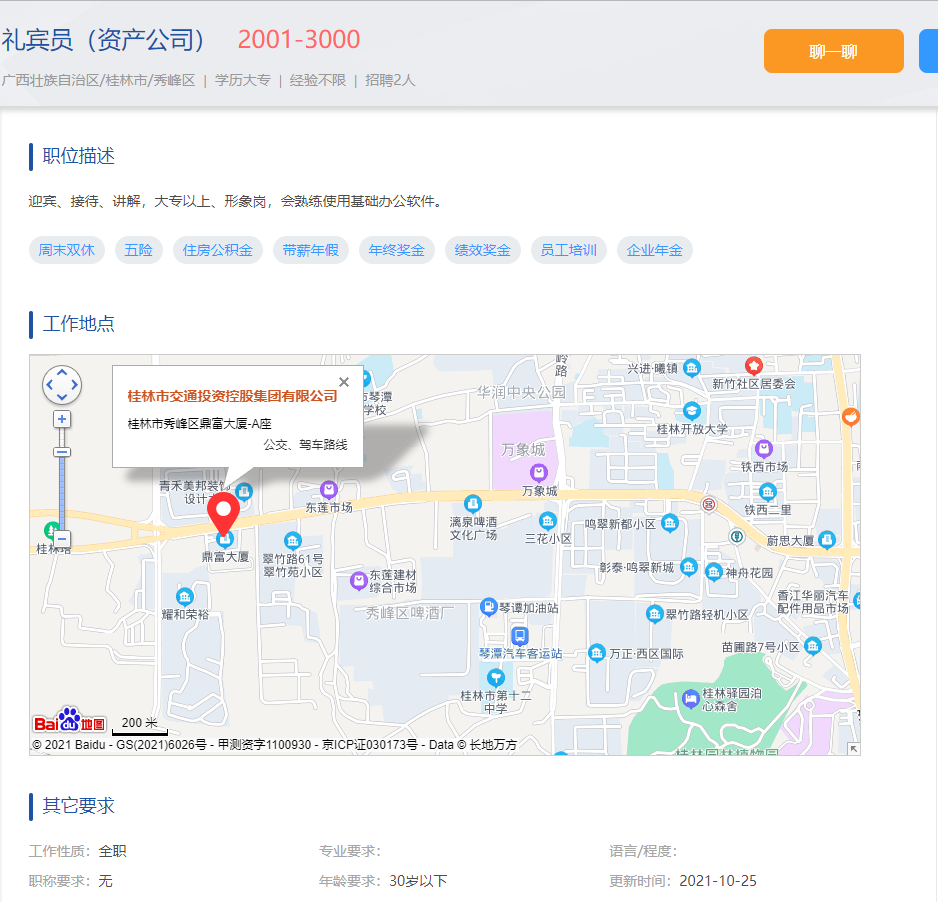Click the 东莲建材综合市场 purple icon
Viewport: 938px width, 902px height.
coord(358,580)
